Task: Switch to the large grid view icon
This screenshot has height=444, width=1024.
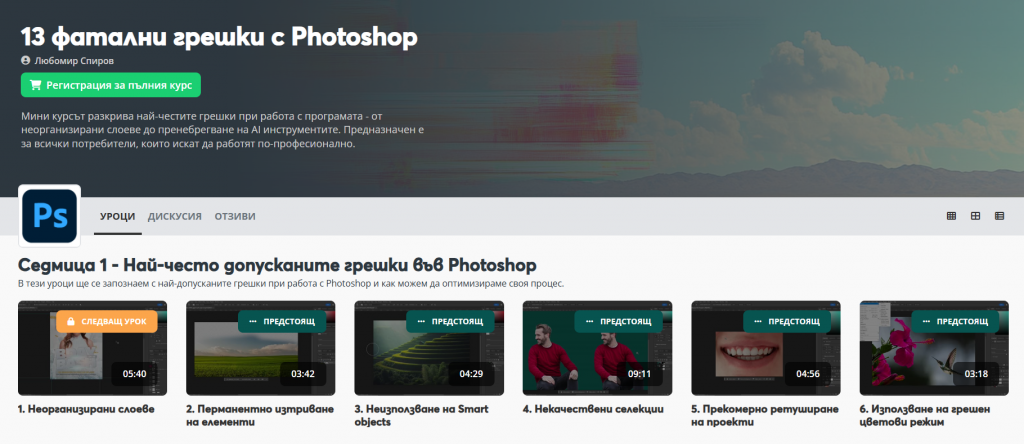Action: tap(952, 216)
